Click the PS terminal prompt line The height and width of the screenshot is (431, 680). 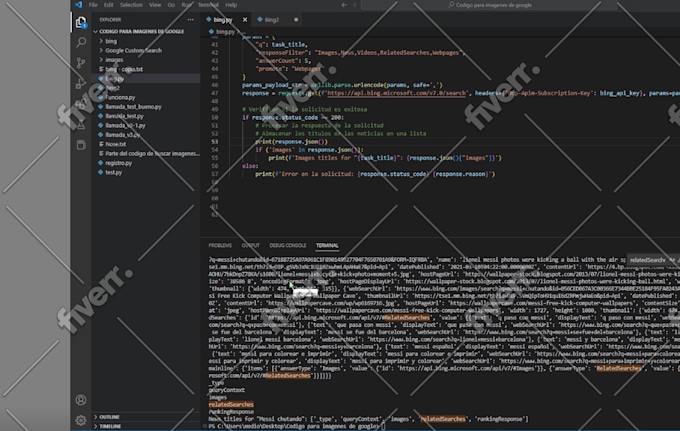coord(297,426)
